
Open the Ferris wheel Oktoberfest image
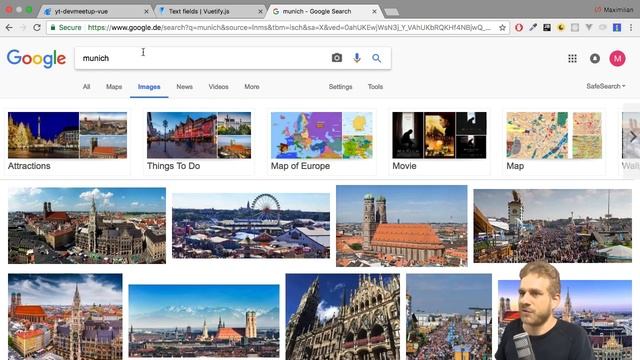(x=251, y=226)
